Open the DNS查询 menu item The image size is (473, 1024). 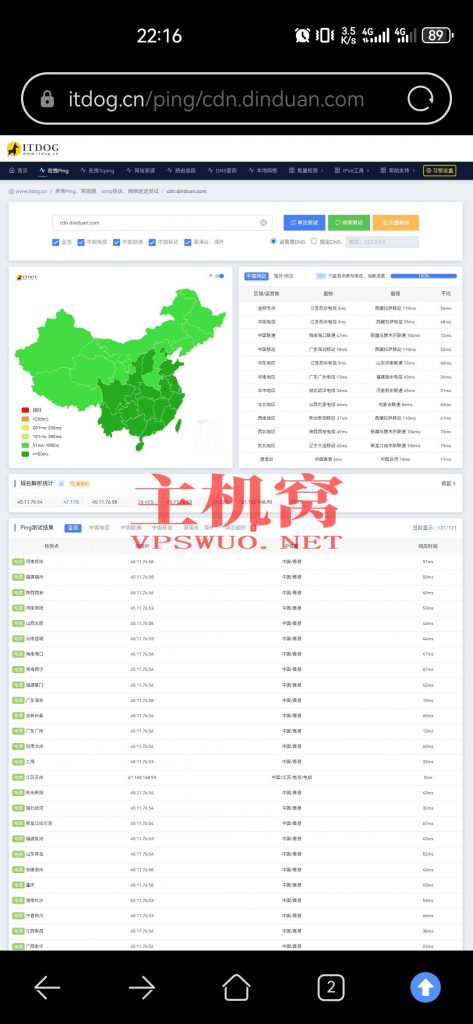[223, 170]
